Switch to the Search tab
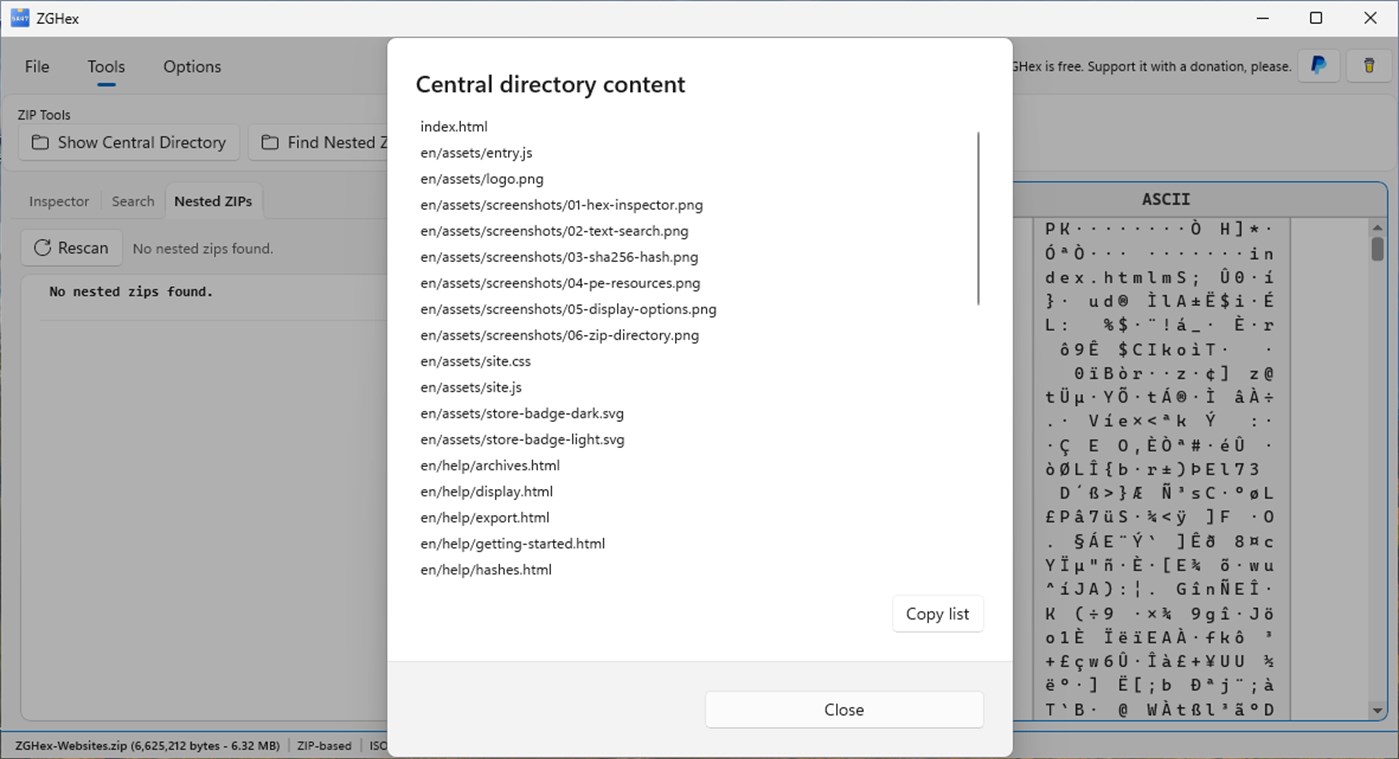The width and height of the screenshot is (1399, 759). [133, 201]
